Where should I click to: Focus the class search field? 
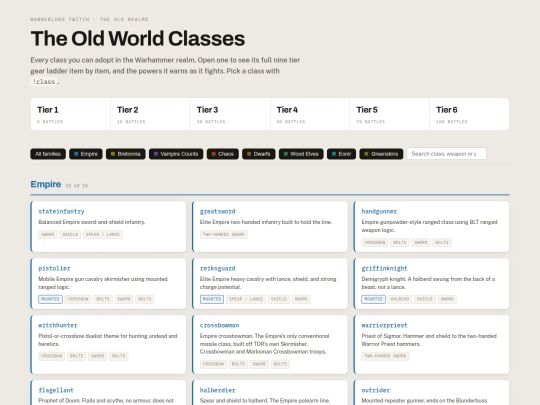[x=447, y=154]
